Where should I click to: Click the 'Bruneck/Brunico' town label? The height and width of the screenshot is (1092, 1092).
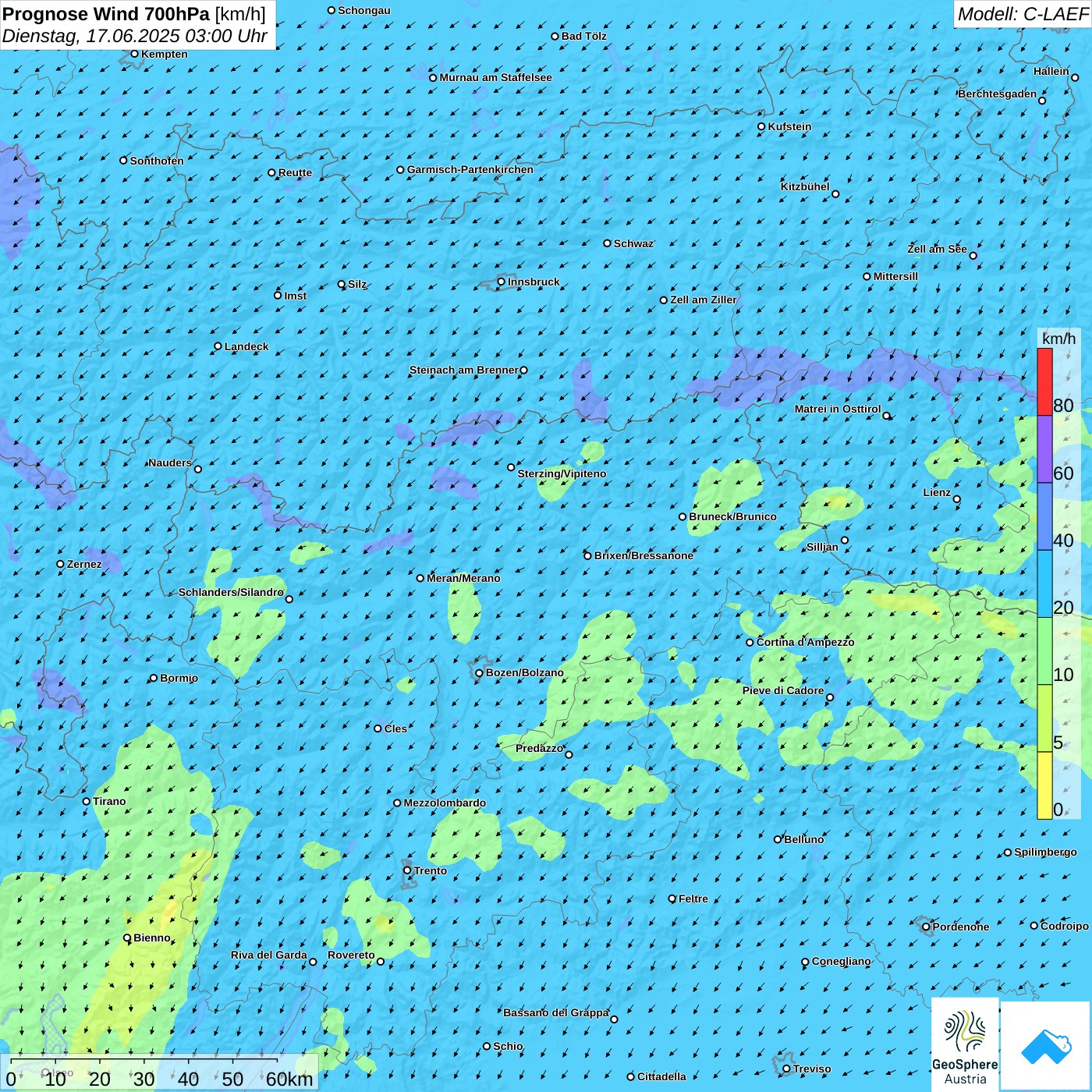pyautogui.click(x=732, y=516)
